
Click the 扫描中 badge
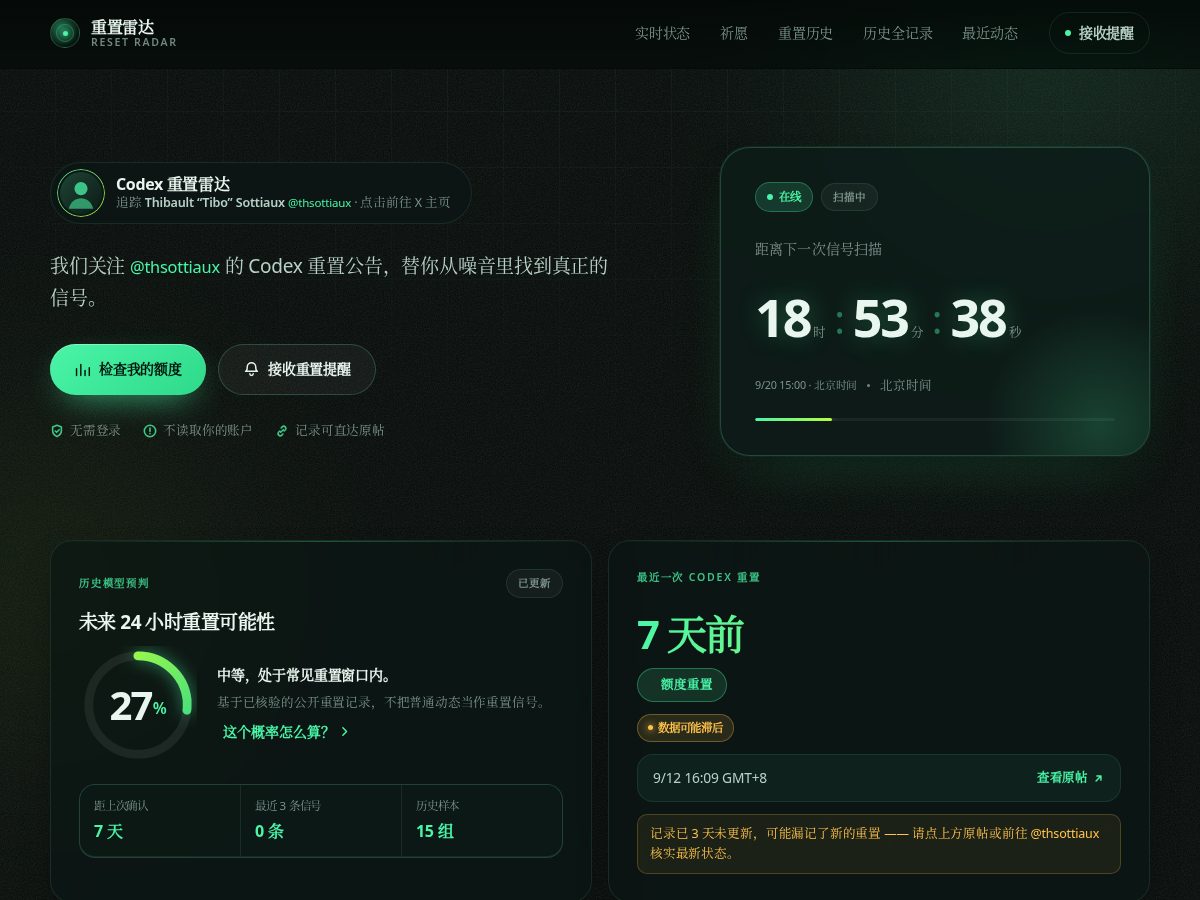849,197
